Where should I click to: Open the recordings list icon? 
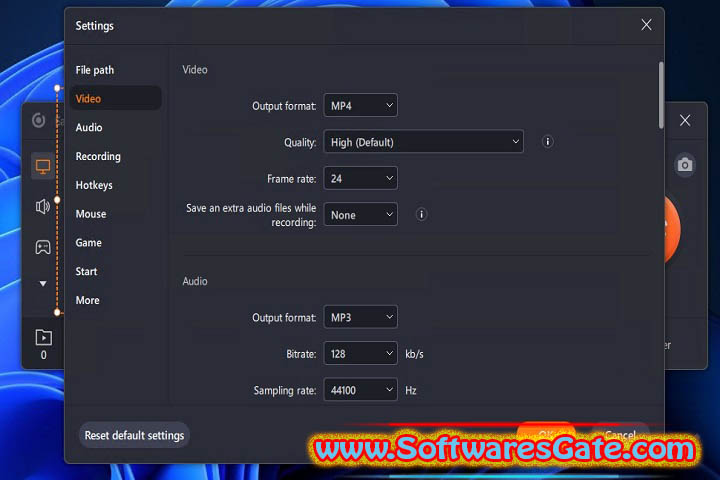pyautogui.click(x=43, y=338)
